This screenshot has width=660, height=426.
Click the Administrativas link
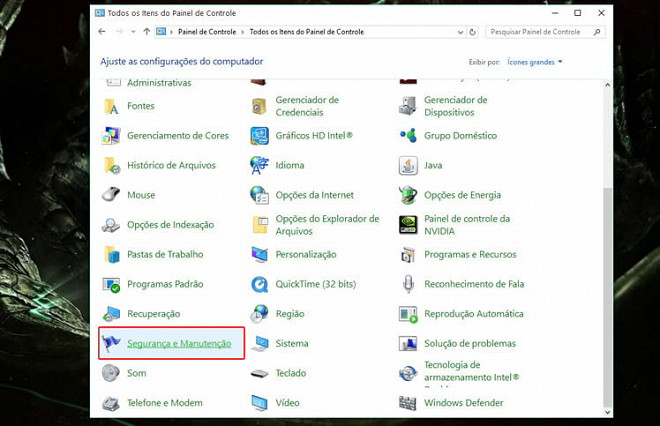coord(160,83)
